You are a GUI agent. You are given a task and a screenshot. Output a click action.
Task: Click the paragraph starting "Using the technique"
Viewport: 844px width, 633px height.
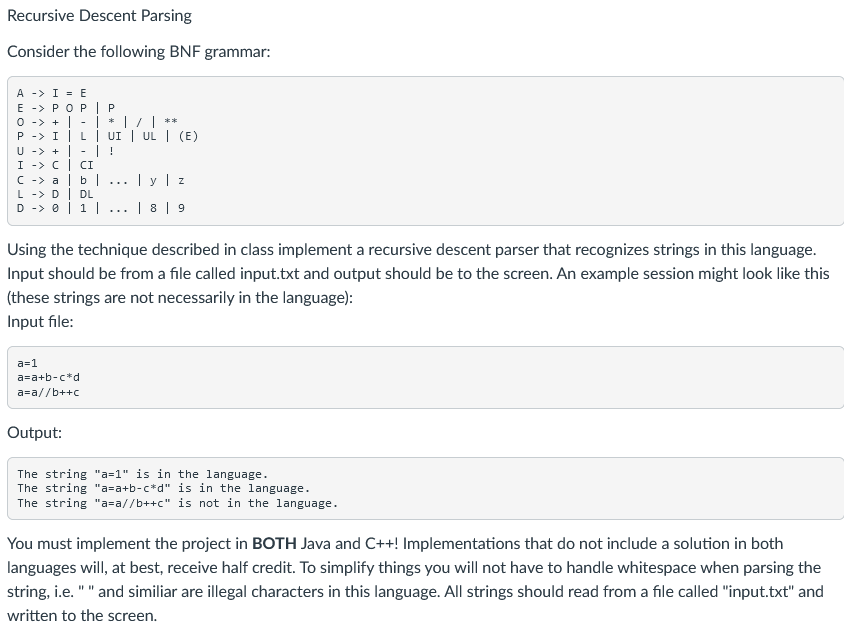[418, 273]
